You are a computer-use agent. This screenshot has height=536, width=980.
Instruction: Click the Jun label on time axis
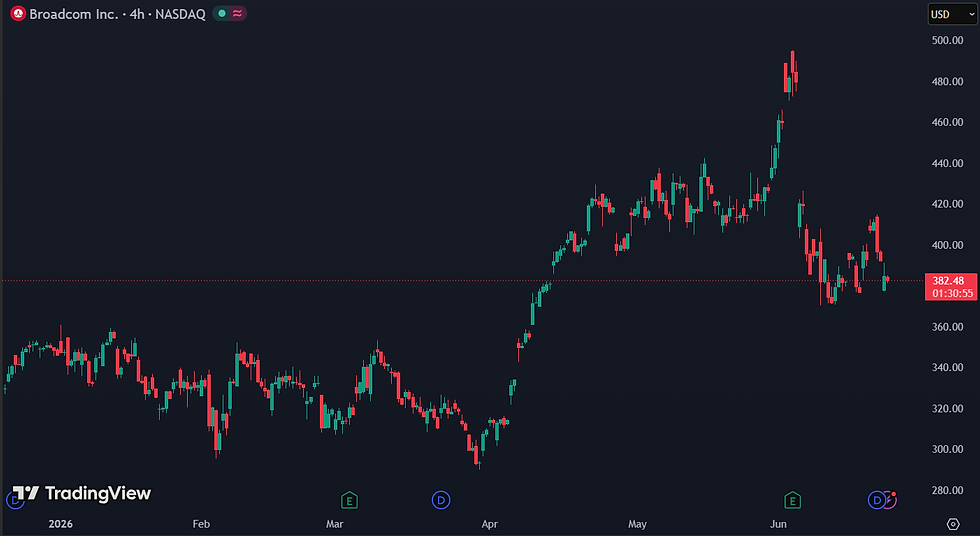[778, 524]
